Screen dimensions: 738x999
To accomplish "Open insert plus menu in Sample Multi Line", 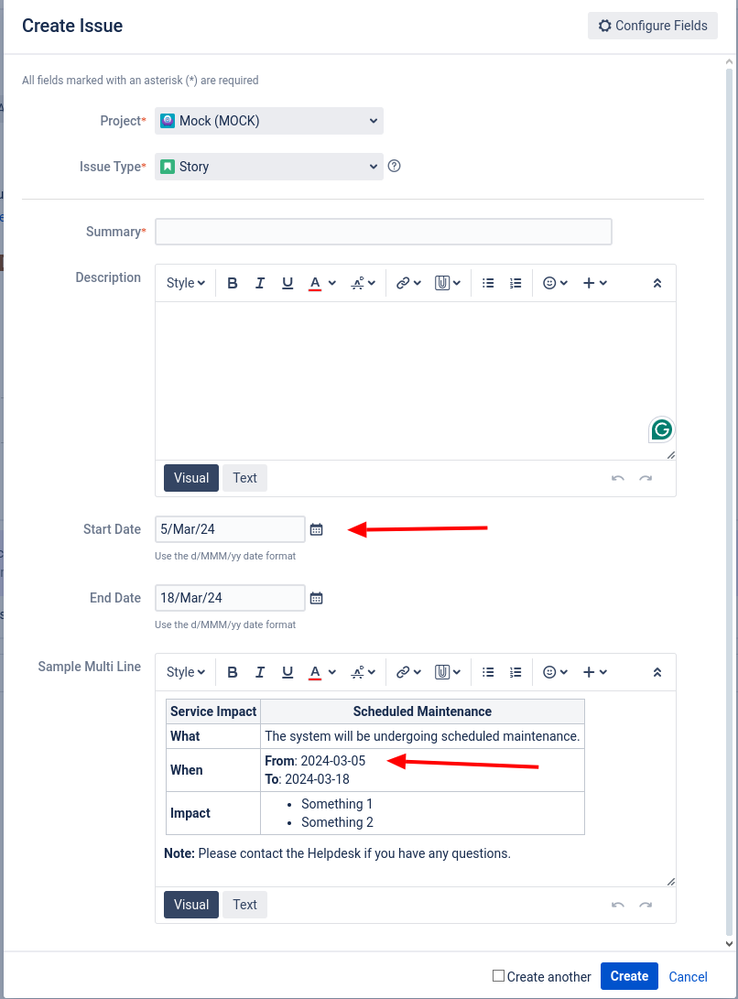I will coord(595,672).
